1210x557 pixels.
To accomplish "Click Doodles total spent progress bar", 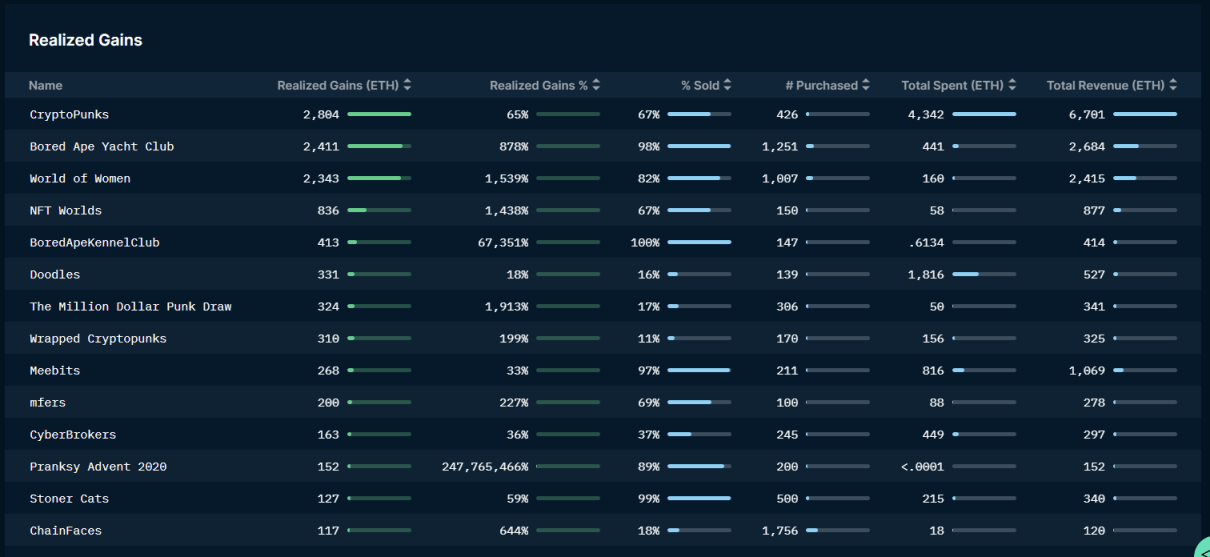I will click(984, 275).
